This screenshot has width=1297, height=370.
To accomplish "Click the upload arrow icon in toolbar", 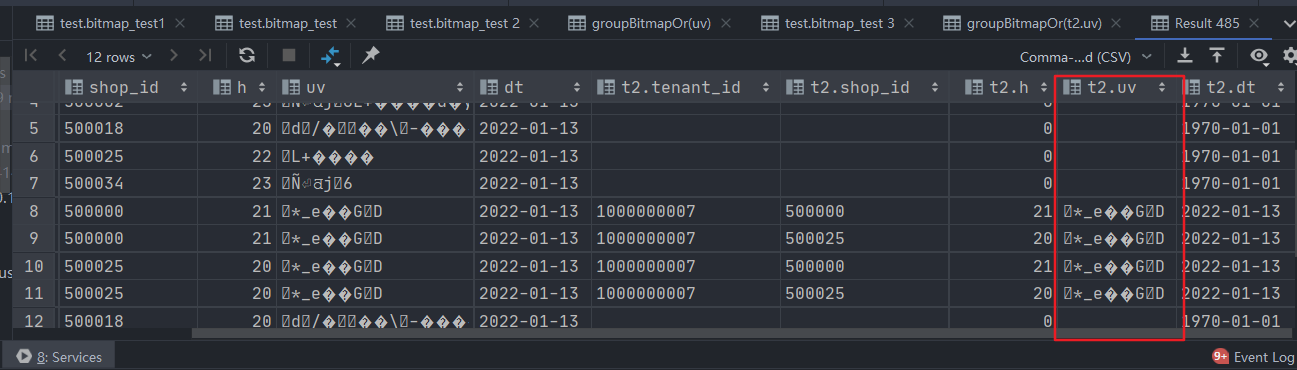I will click(x=1217, y=56).
